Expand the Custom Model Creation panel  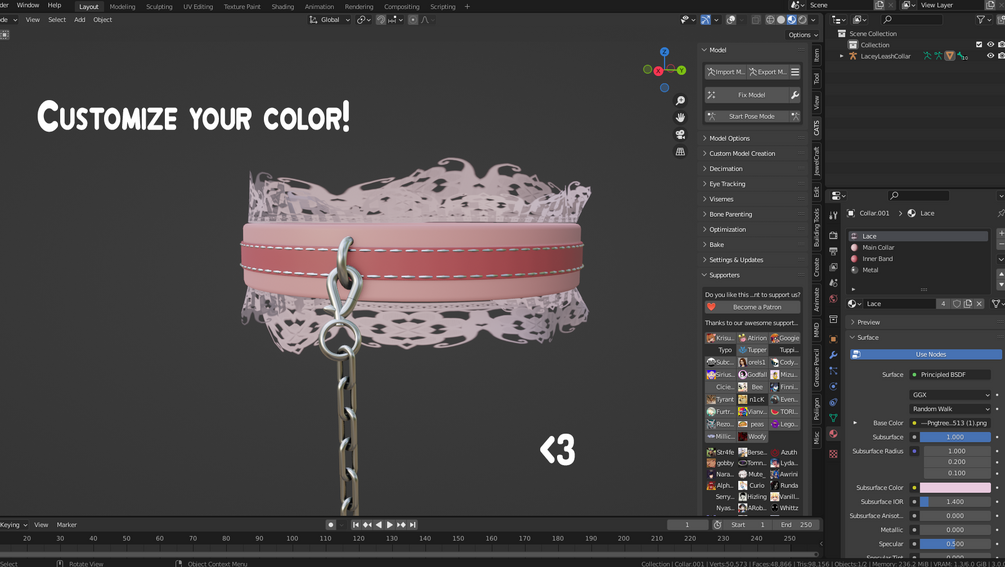click(742, 154)
